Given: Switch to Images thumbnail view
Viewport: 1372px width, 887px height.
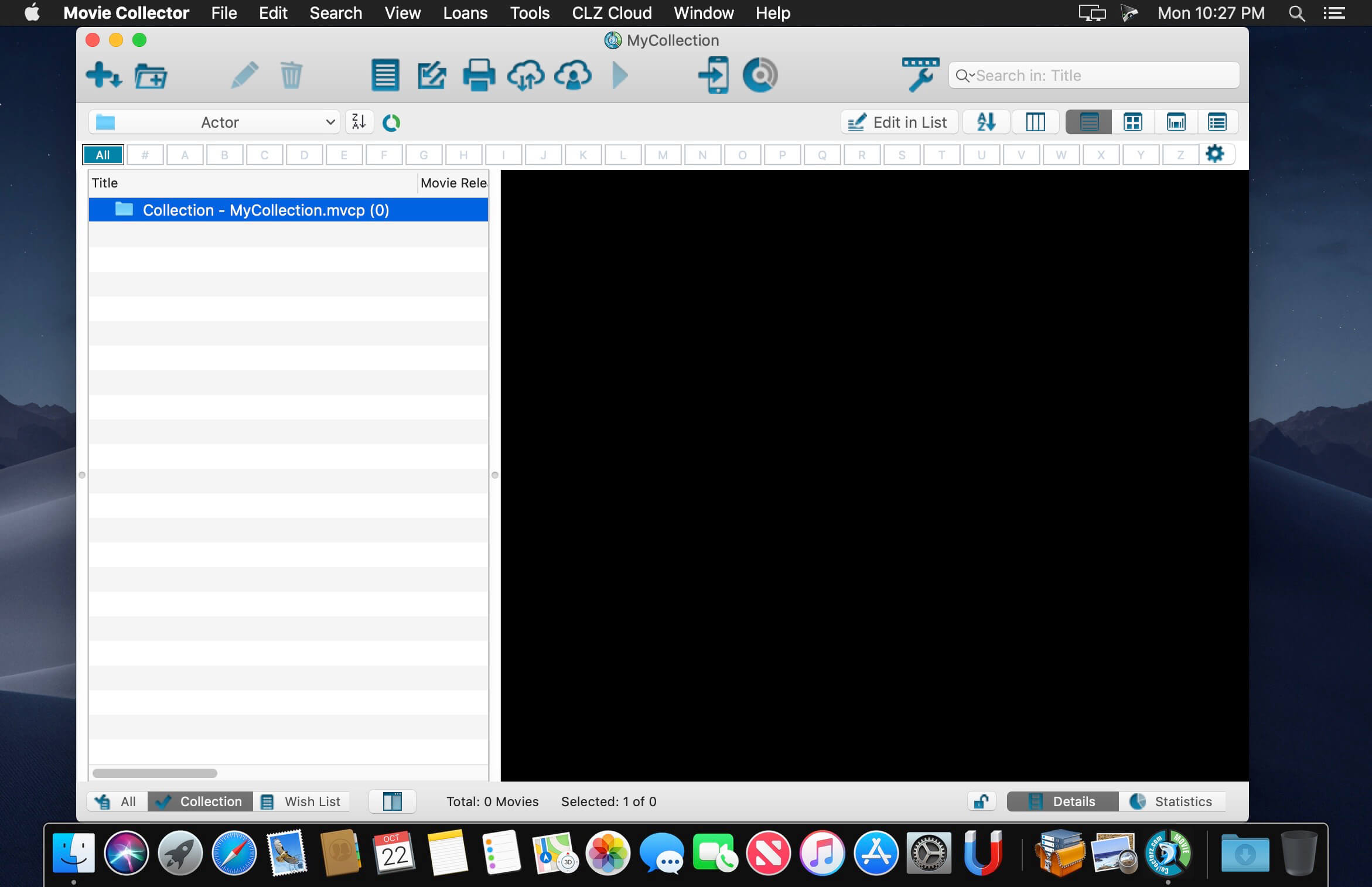Looking at the screenshot, I should tap(1132, 122).
